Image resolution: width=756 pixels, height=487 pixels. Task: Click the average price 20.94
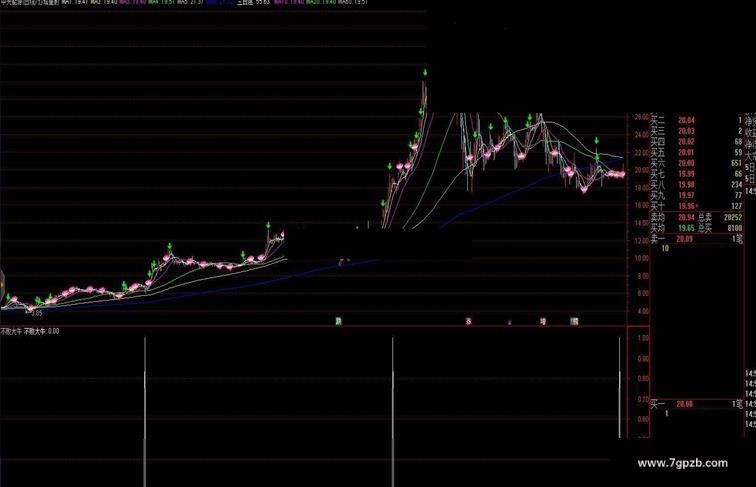pyautogui.click(x=686, y=217)
